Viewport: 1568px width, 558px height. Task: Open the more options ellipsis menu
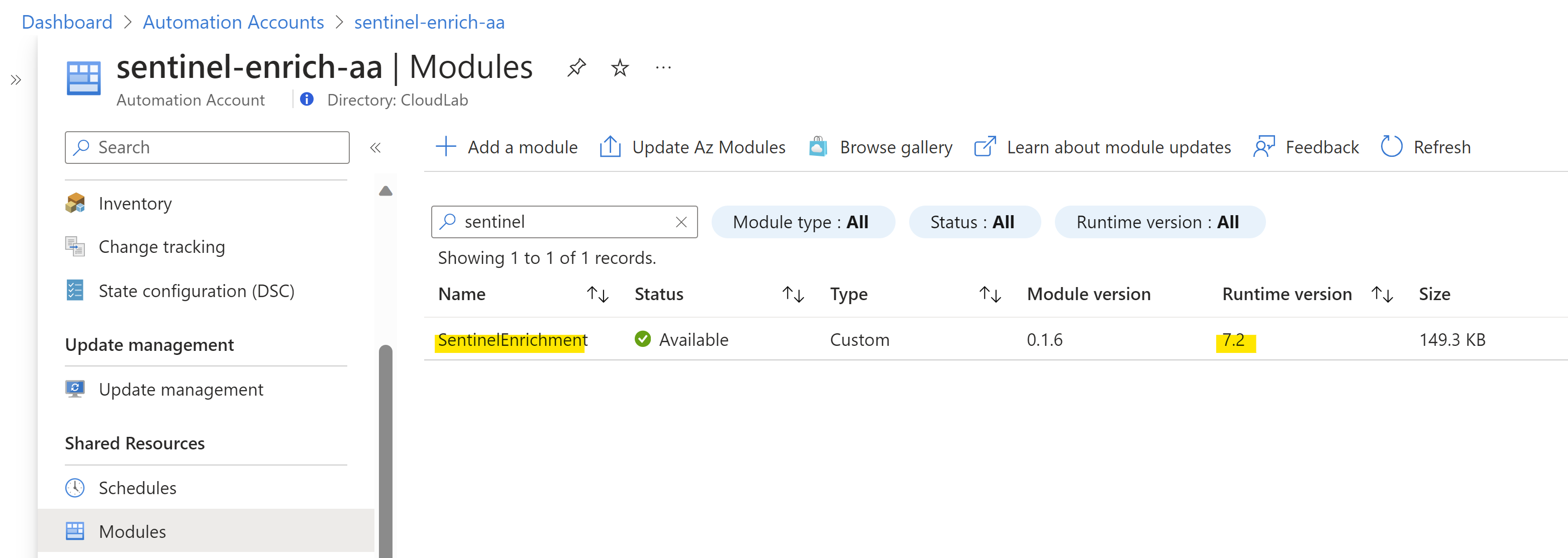coord(663,68)
